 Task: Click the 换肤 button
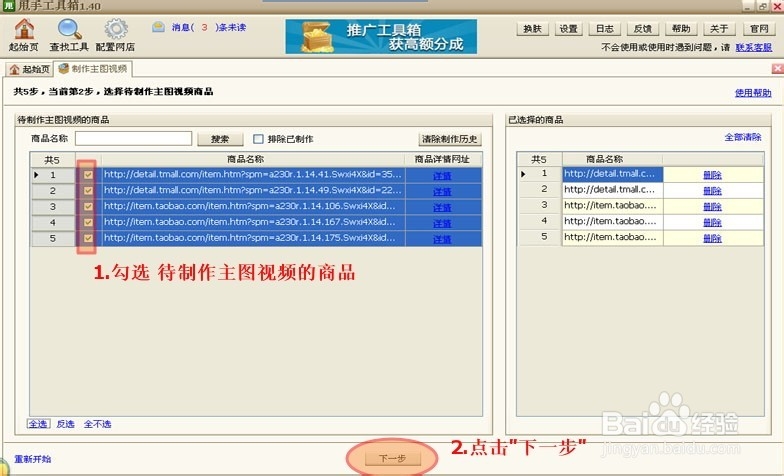click(532, 29)
